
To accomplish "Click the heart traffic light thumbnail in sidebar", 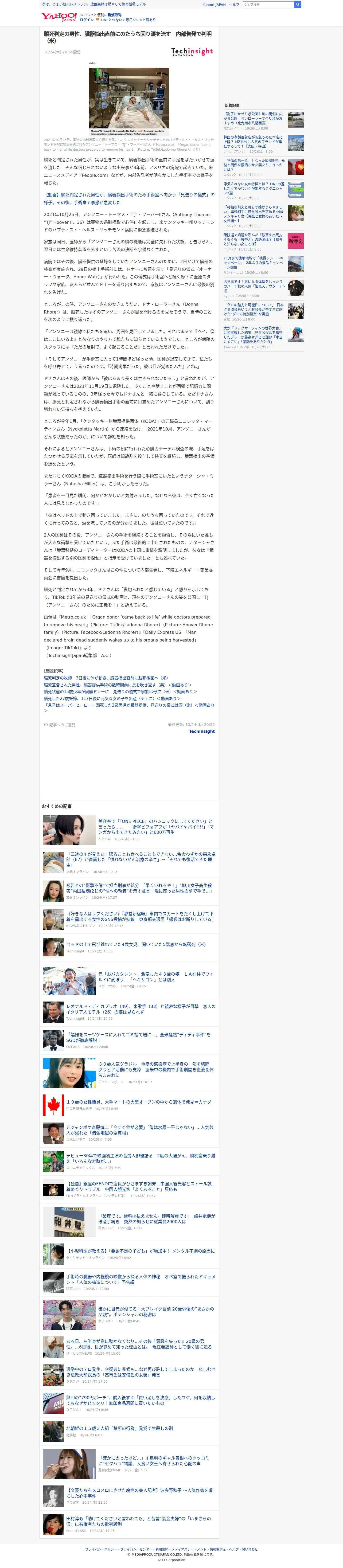I will pos(295,167).
